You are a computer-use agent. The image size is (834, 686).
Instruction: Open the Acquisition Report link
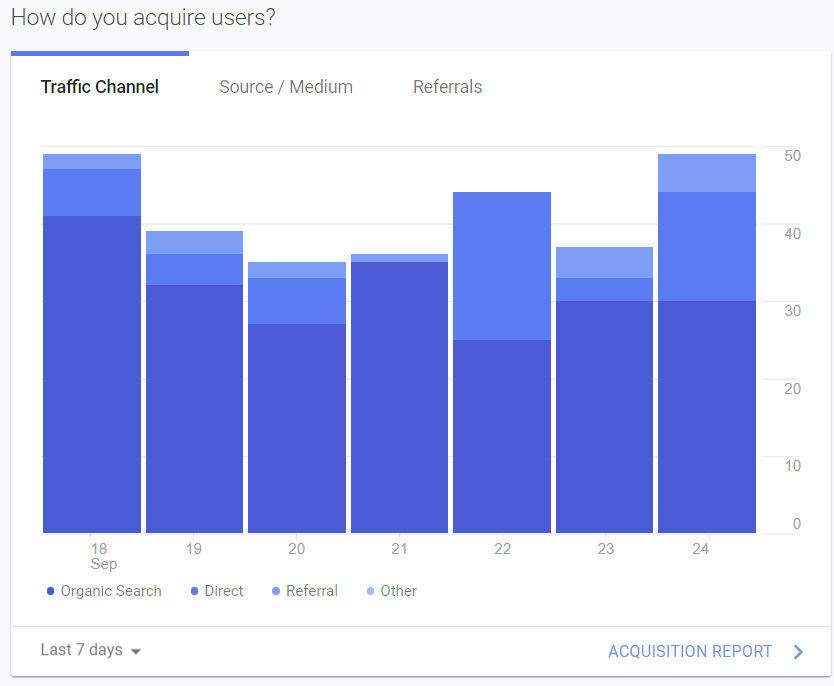point(690,651)
